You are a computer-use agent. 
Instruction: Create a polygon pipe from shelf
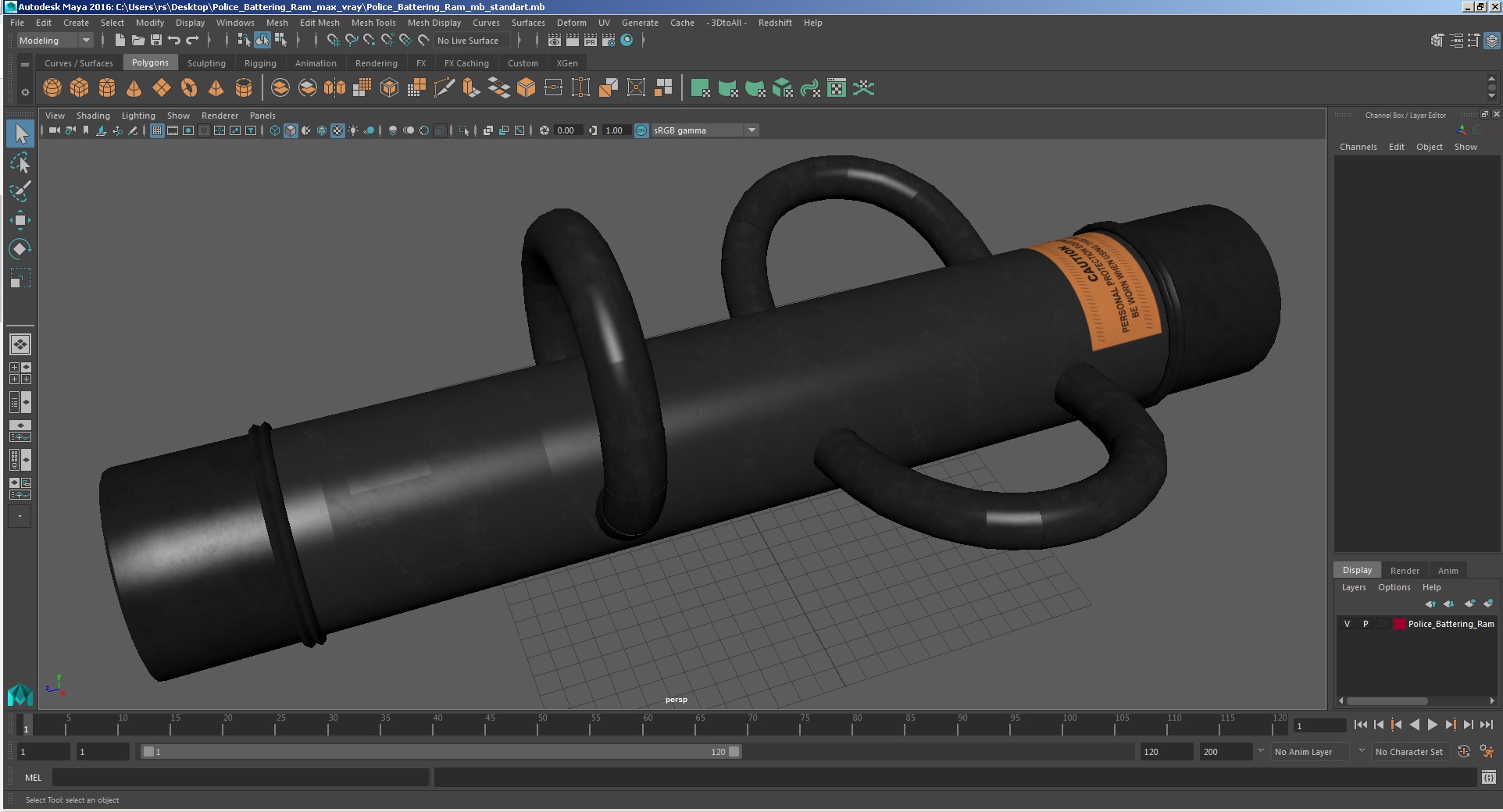244,88
